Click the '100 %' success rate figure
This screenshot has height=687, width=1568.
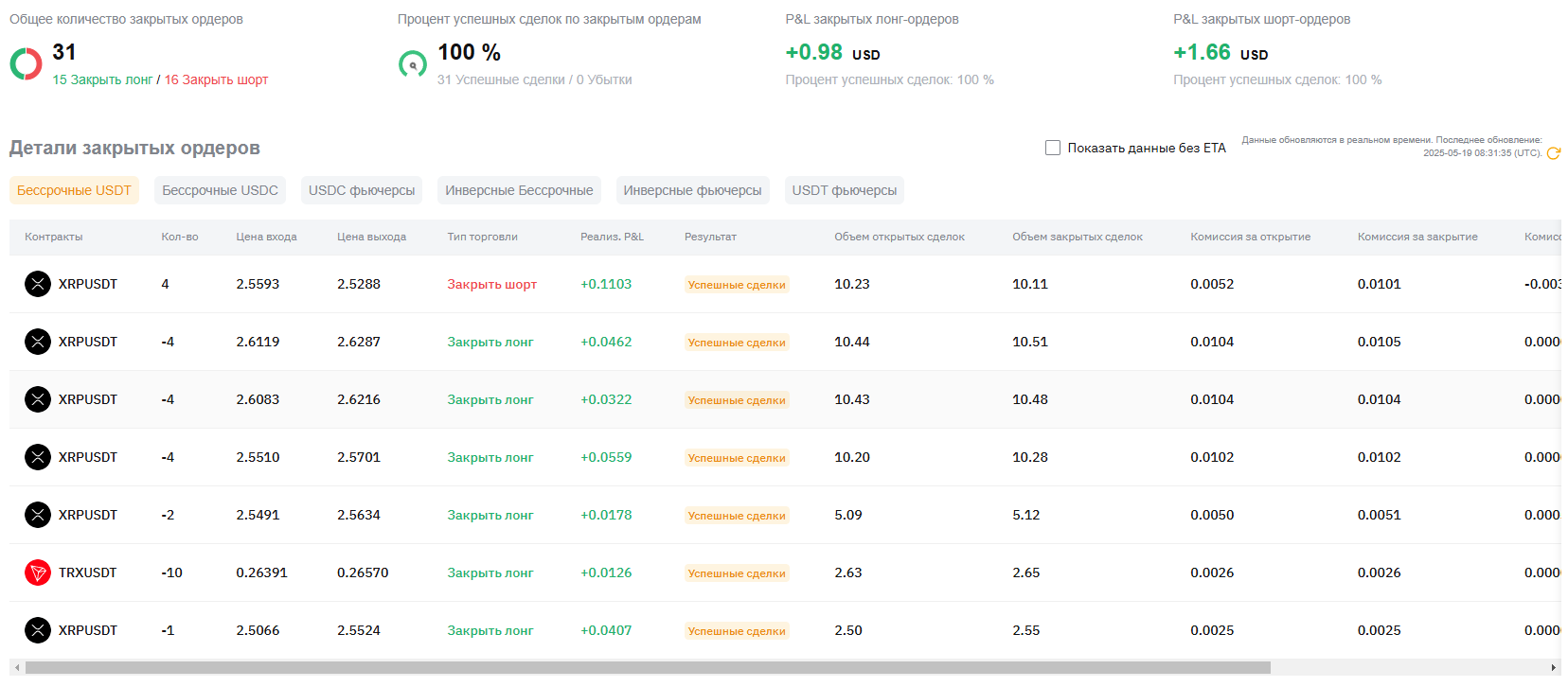click(469, 52)
